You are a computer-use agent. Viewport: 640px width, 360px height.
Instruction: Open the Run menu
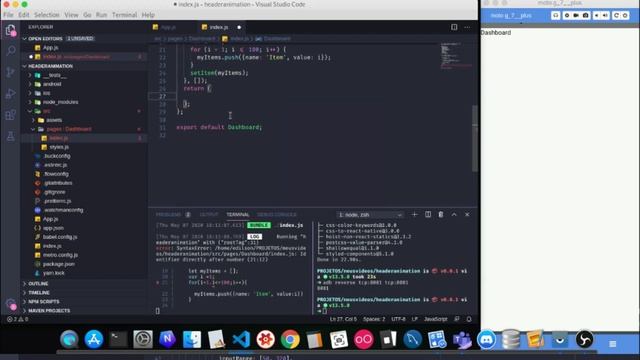tap(101, 15)
